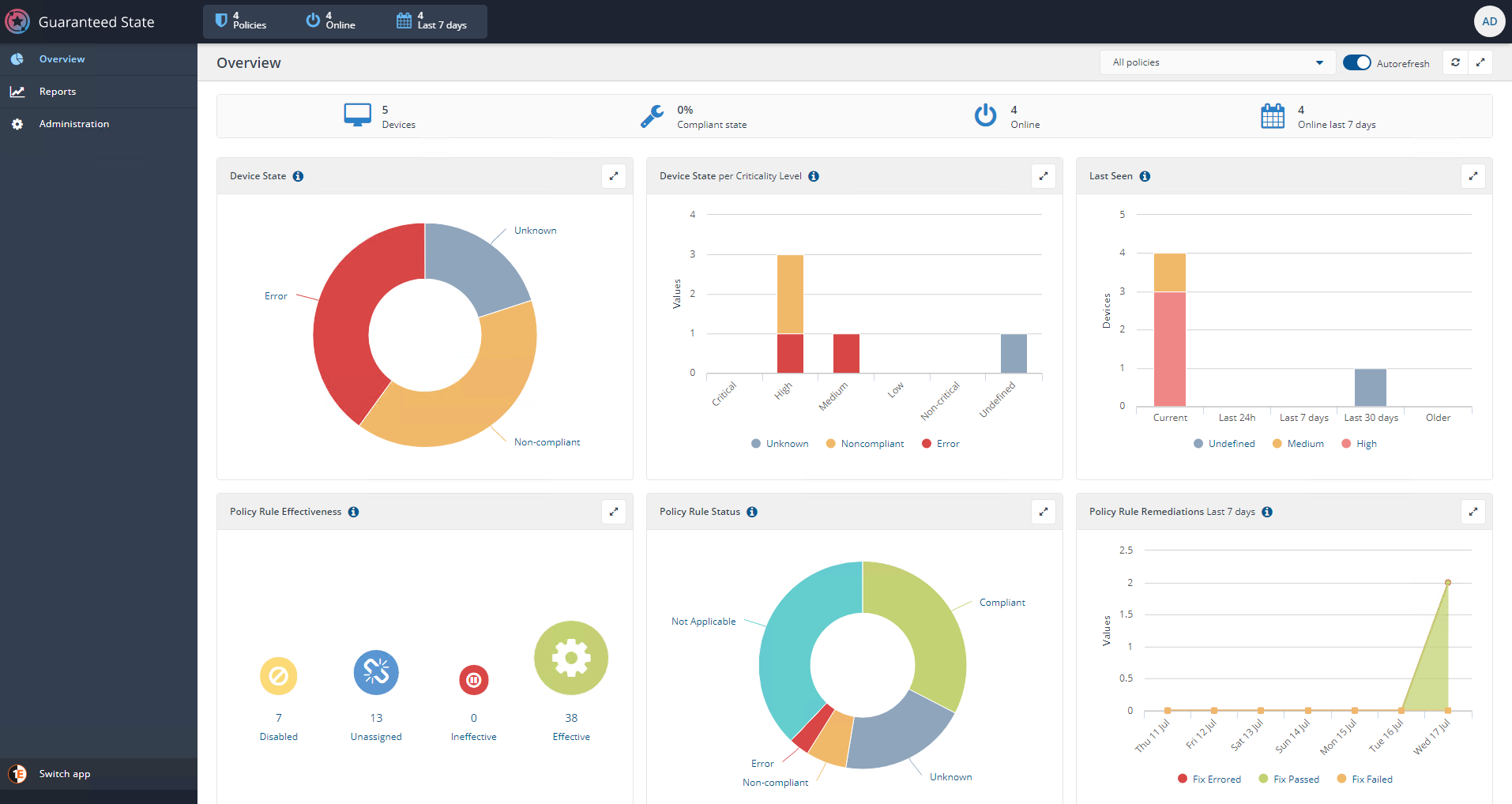The image size is (1512, 804).
Task: Toggle Error series in criticality legend
Action: 940,444
